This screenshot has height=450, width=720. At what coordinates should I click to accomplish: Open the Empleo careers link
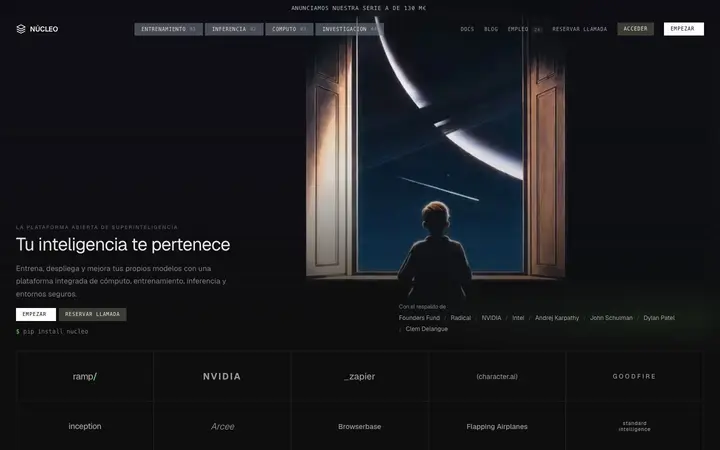pos(524,29)
